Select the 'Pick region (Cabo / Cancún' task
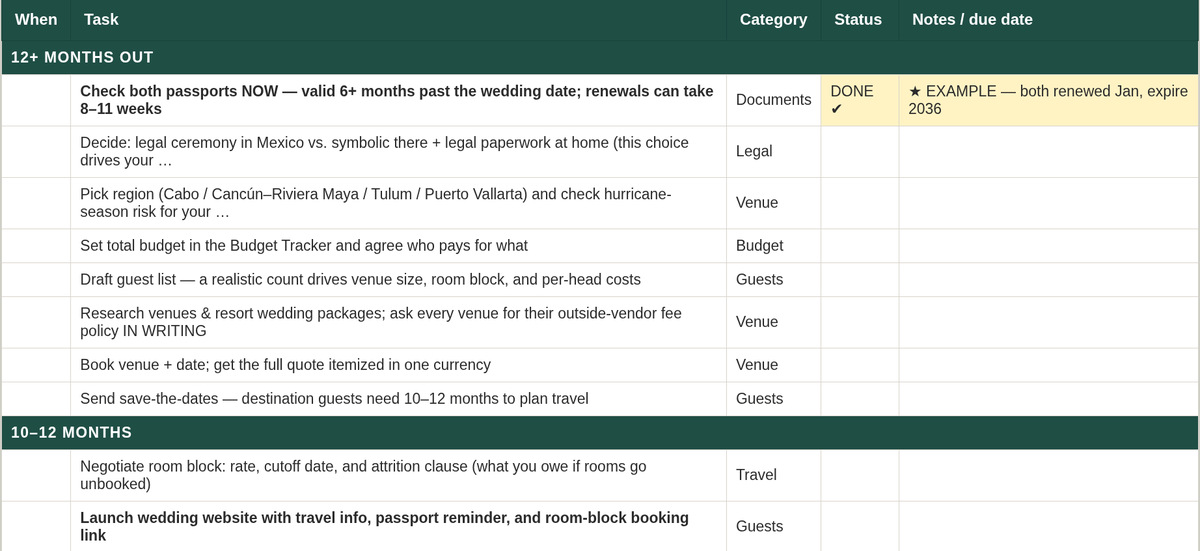This screenshot has width=1200, height=551. coord(399,203)
